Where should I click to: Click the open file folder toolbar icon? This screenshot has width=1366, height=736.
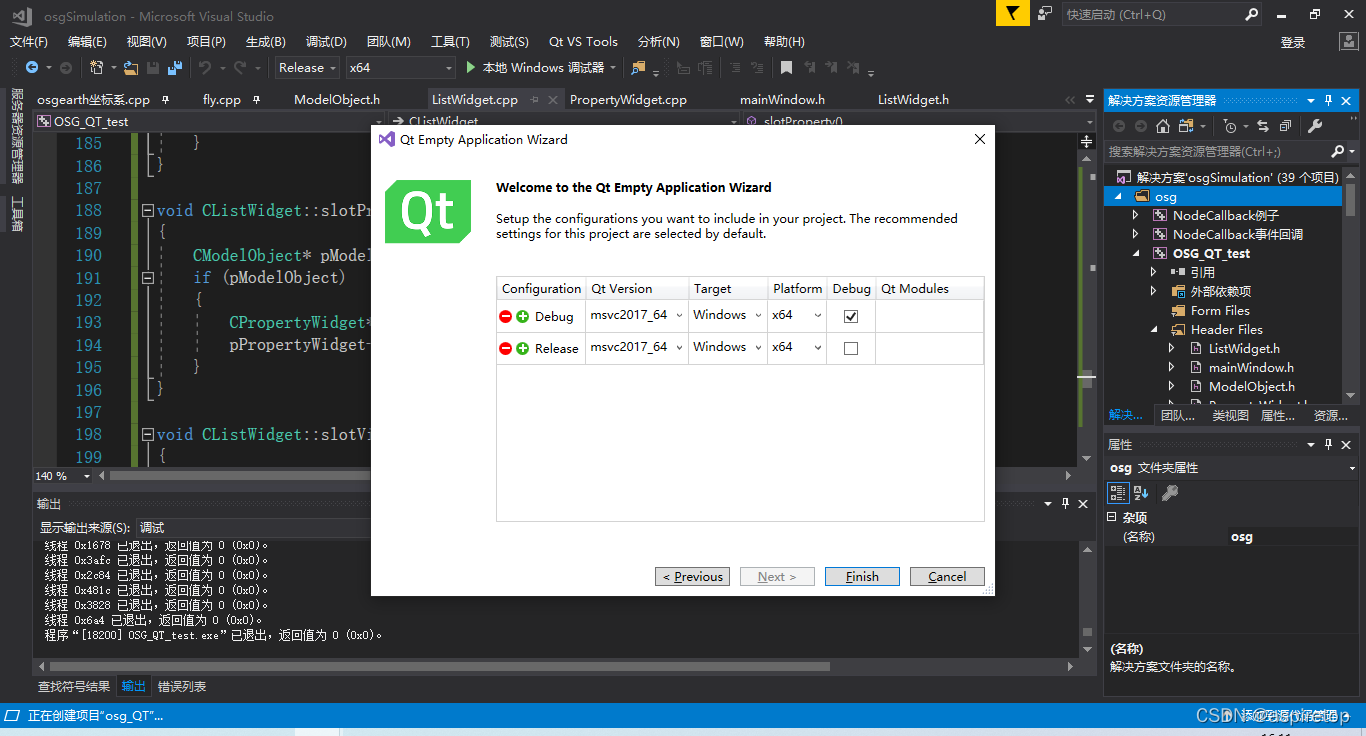coord(131,68)
